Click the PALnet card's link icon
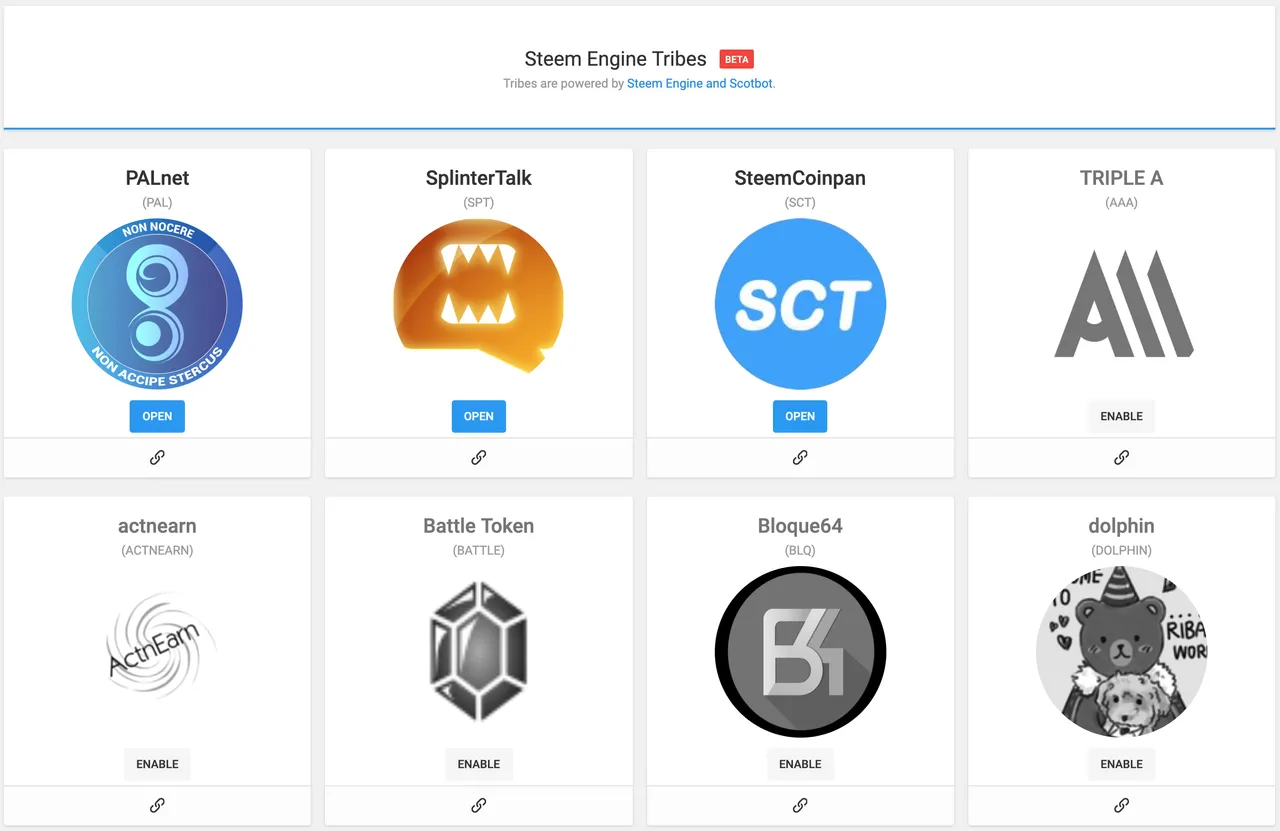This screenshot has width=1280, height=831. [x=157, y=457]
